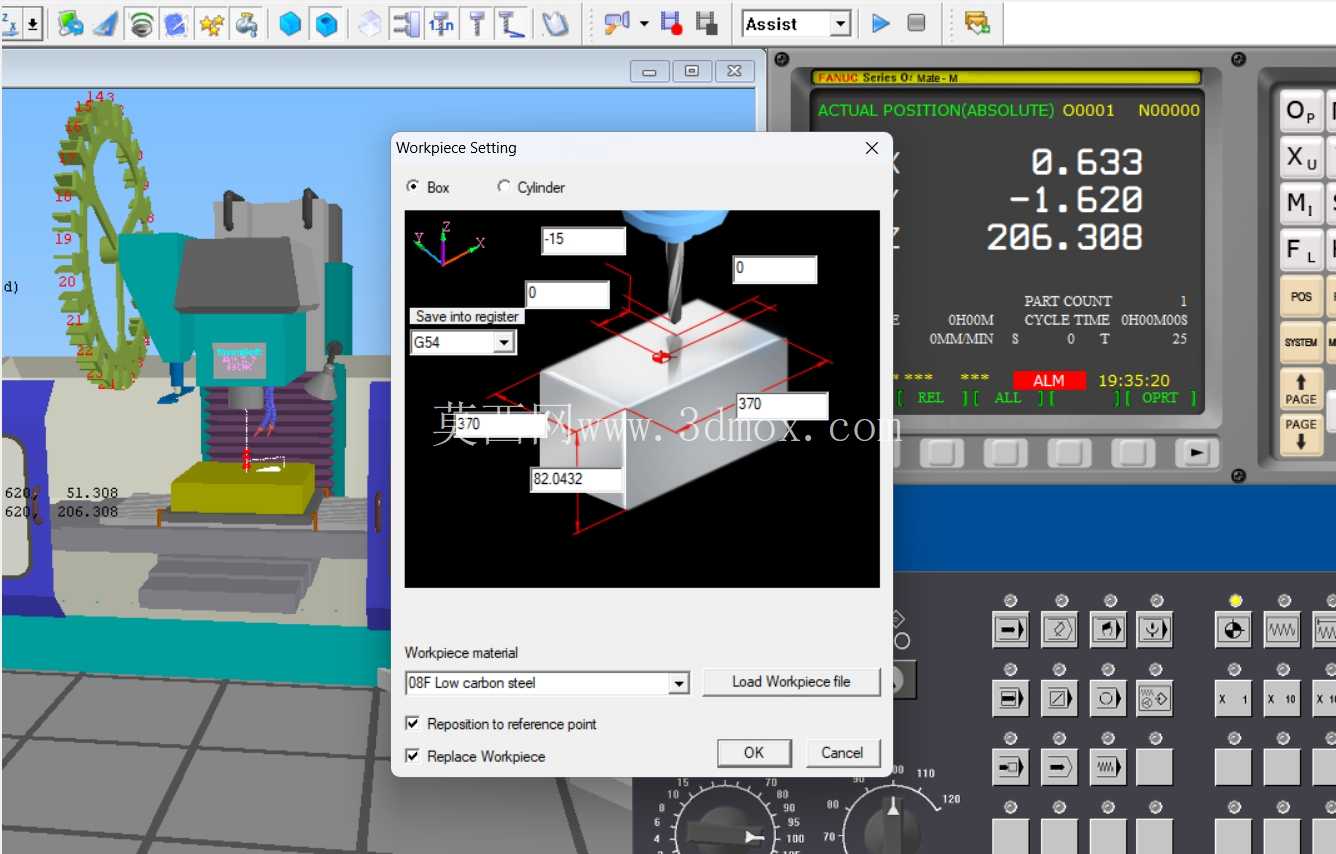Click the 1.n tool toolbar icon

441,24
